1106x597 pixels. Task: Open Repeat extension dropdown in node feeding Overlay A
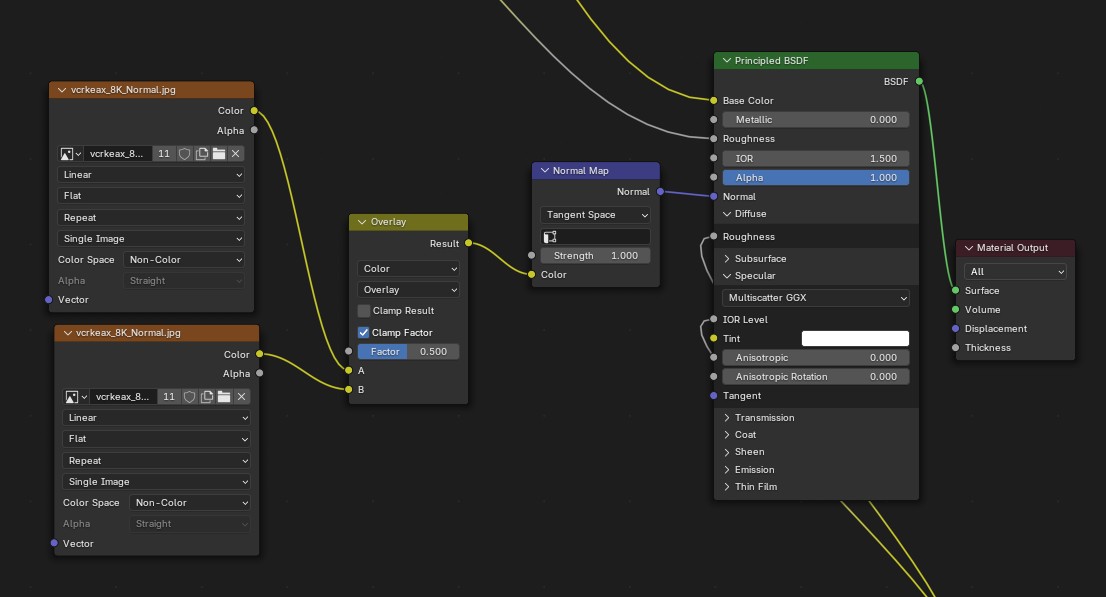pyautogui.click(x=151, y=217)
